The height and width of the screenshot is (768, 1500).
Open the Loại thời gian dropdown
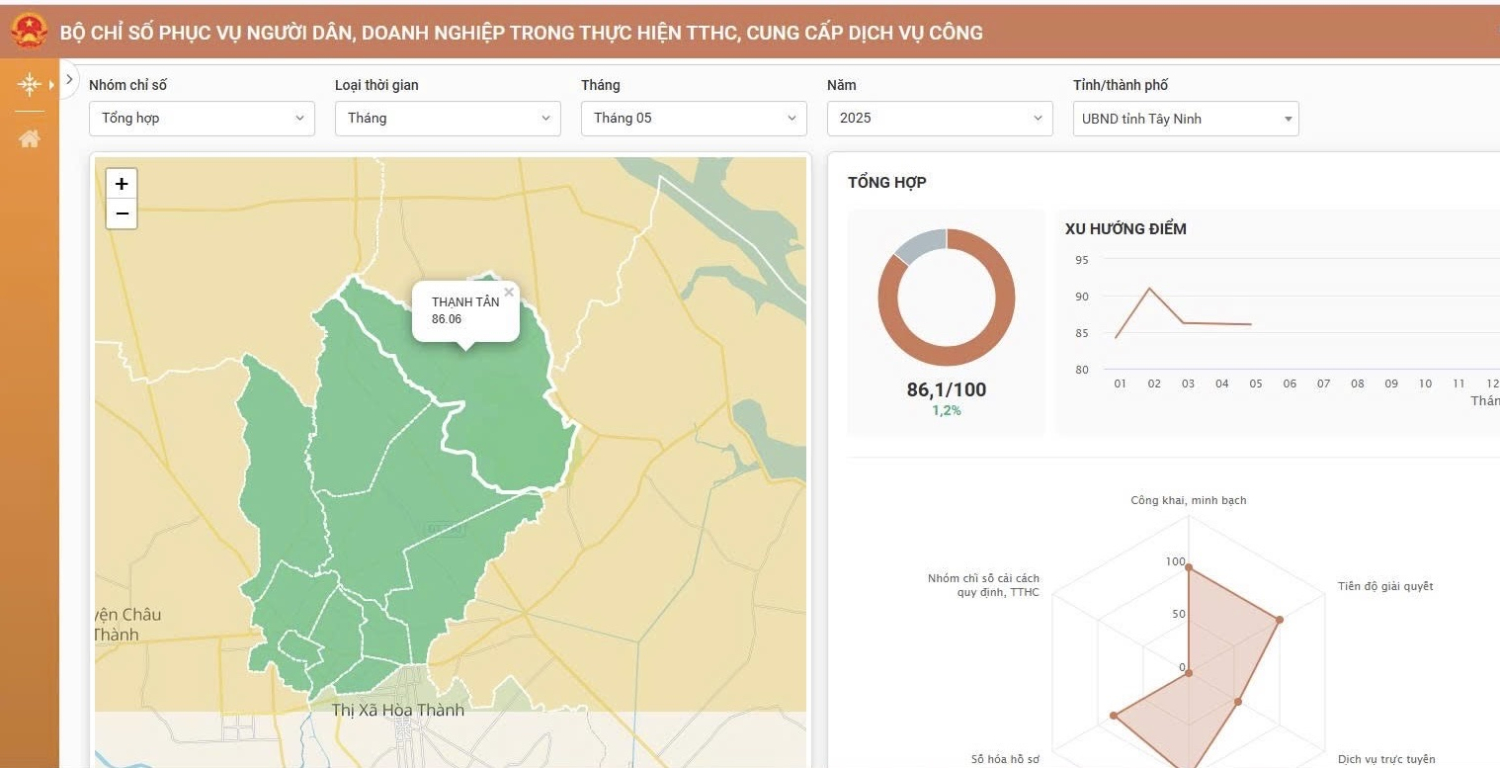coord(448,118)
